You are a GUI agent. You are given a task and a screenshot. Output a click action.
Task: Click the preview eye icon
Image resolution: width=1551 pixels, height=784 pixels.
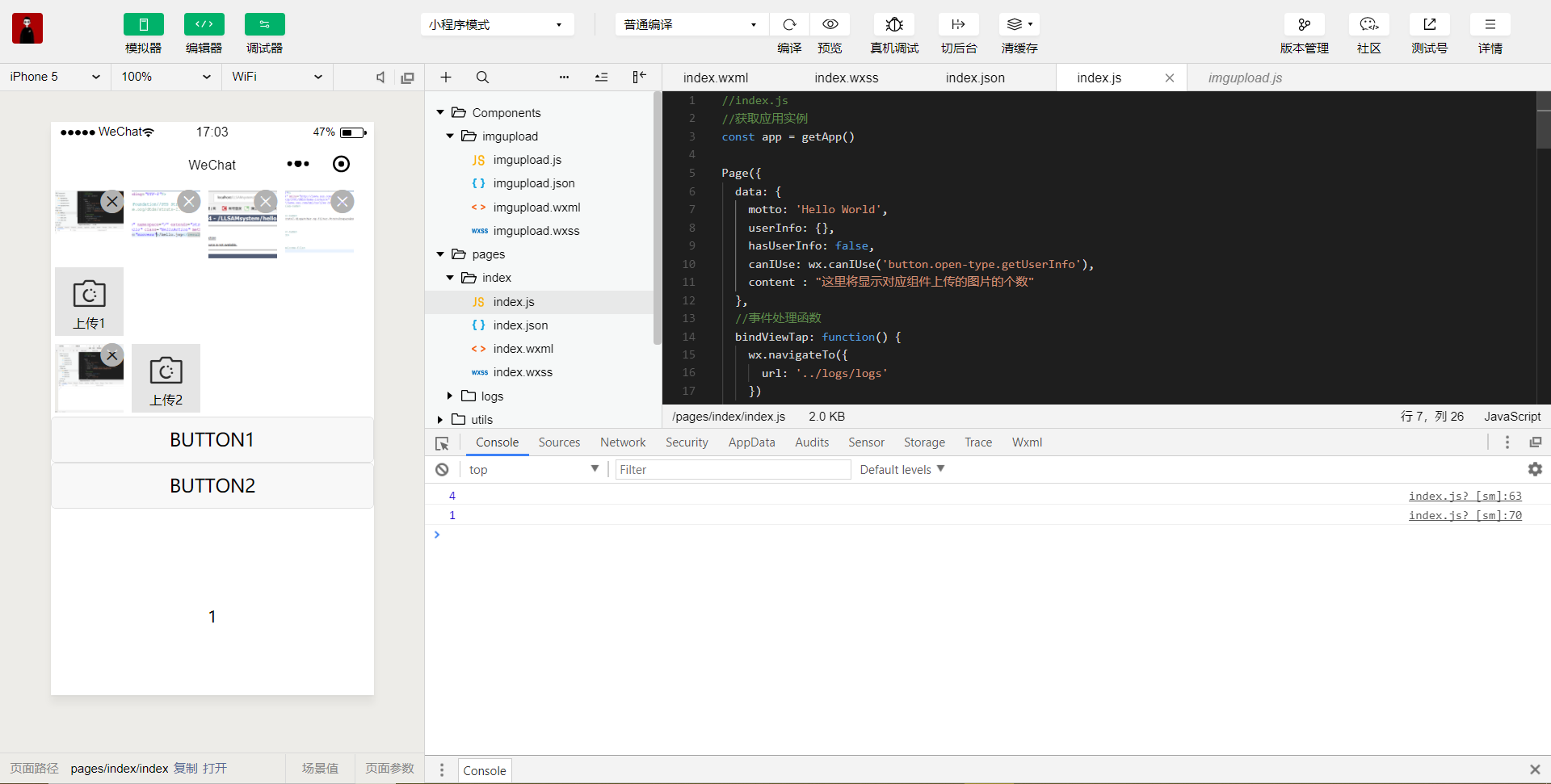tap(830, 24)
